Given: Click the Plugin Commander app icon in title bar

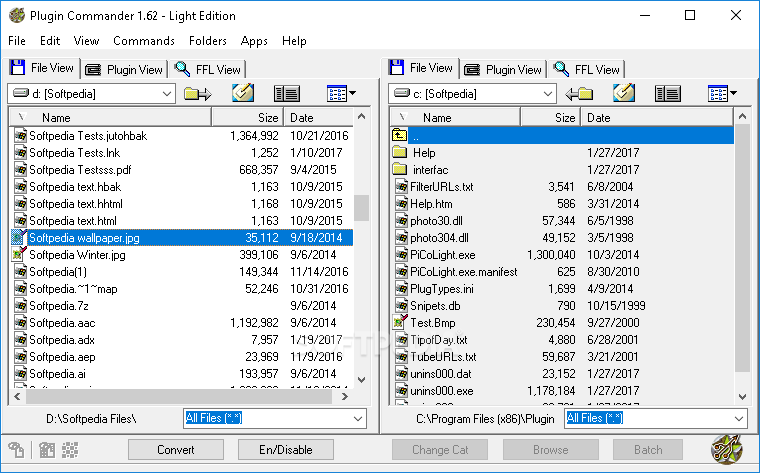Looking at the screenshot, I should click(17, 16).
